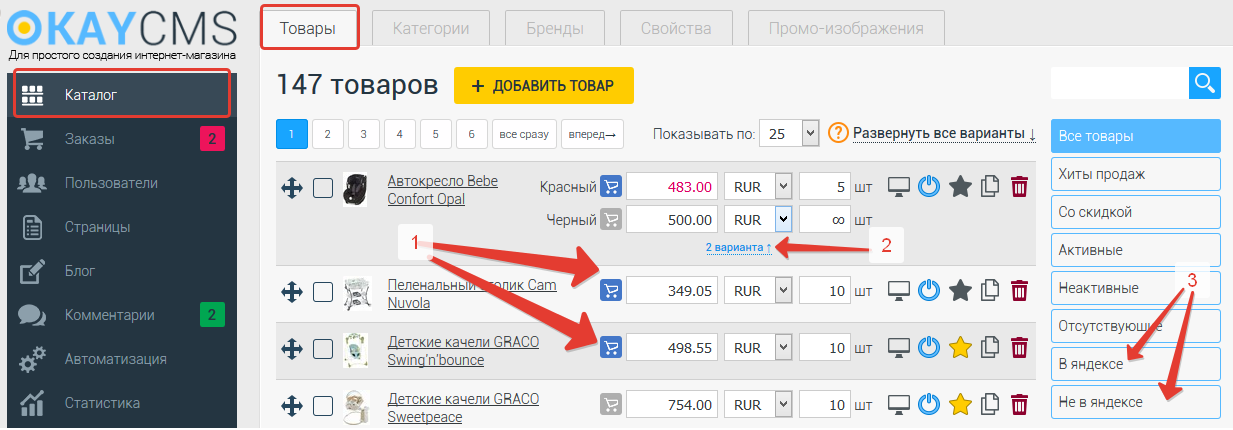
Task: Click the move handle of Sweetpeace row
Action: click(292, 405)
